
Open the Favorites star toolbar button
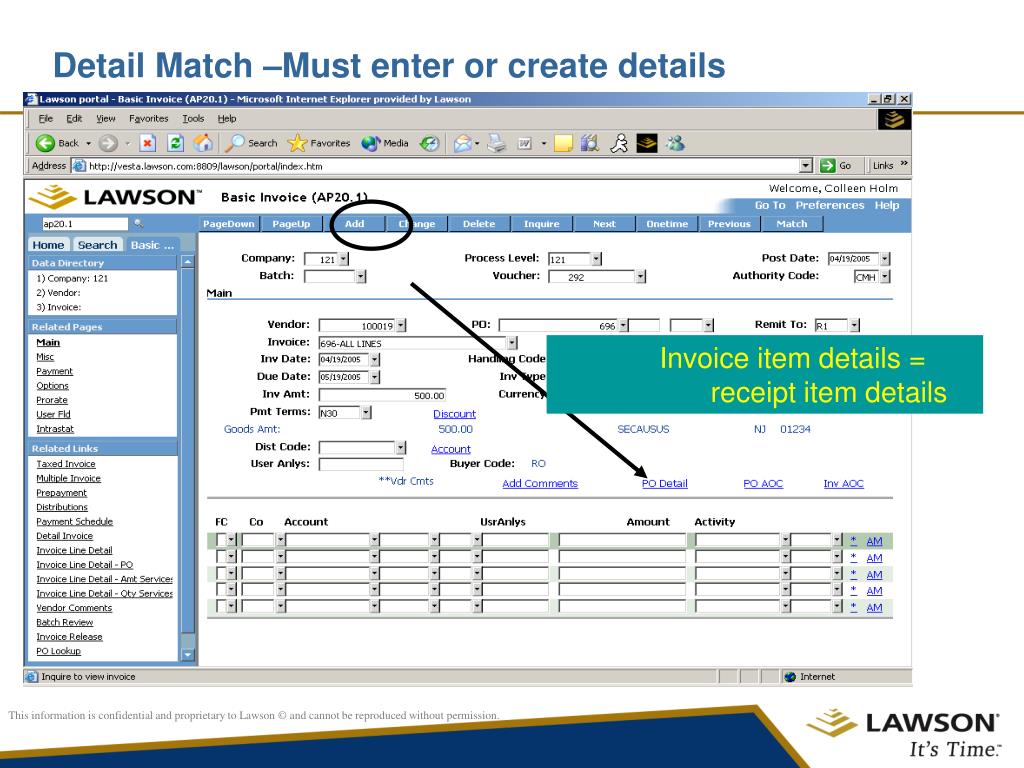(x=319, y=143)
